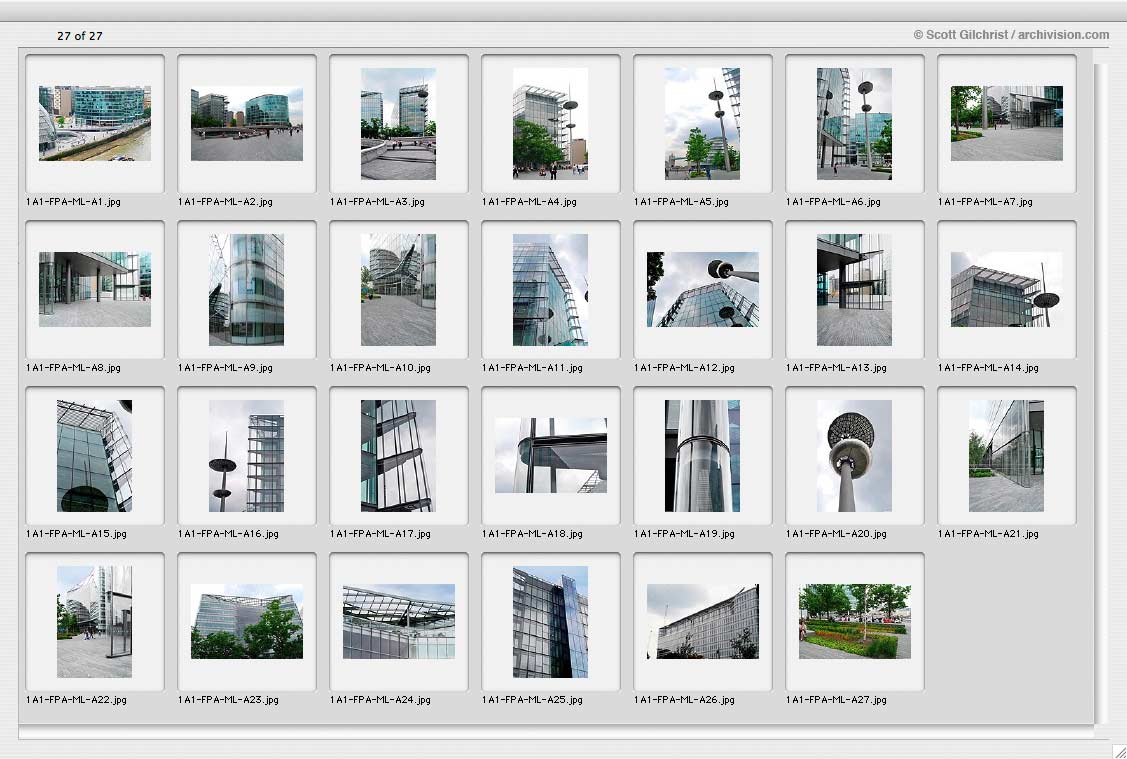Select the thumbnail image for 1A1-FPA-ML-A21.jpg

pos(1006,456)
